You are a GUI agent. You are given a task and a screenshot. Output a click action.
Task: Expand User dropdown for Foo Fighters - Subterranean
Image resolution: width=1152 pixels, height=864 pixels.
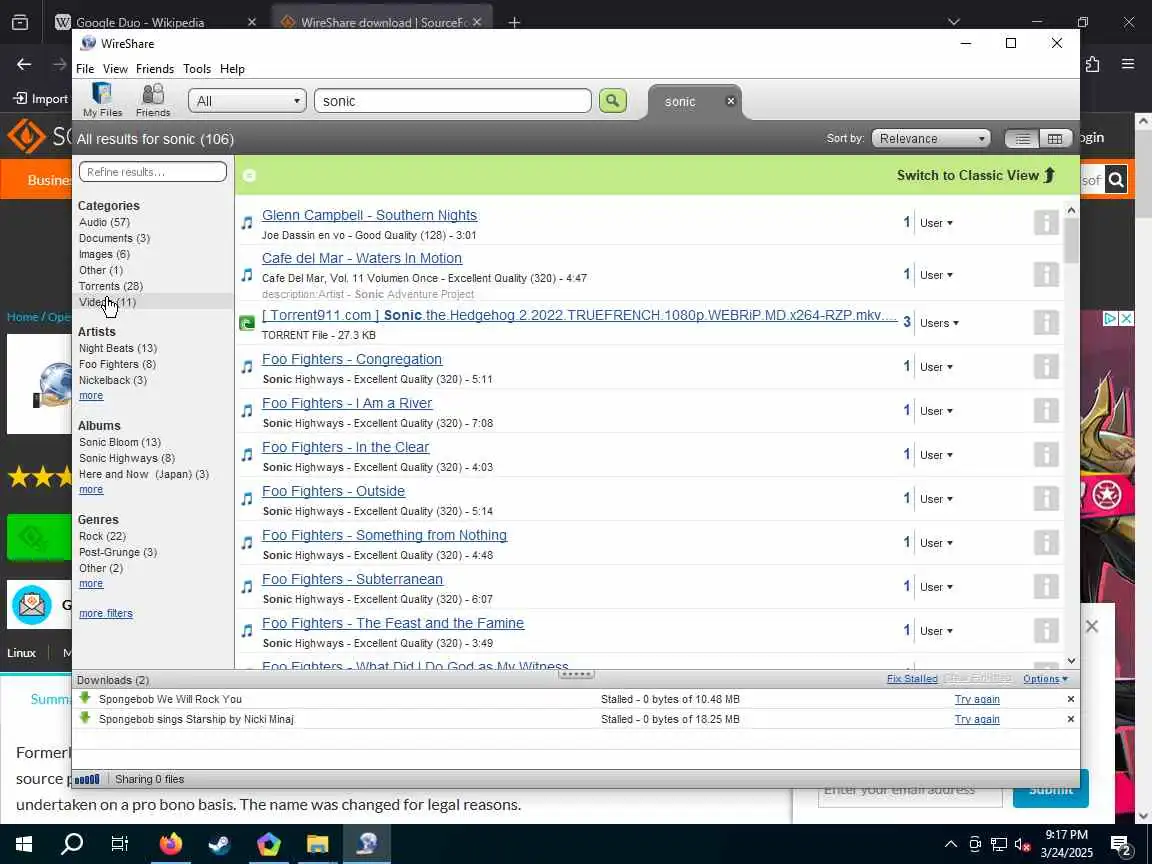pyautogui.click(x=936, y=587)
